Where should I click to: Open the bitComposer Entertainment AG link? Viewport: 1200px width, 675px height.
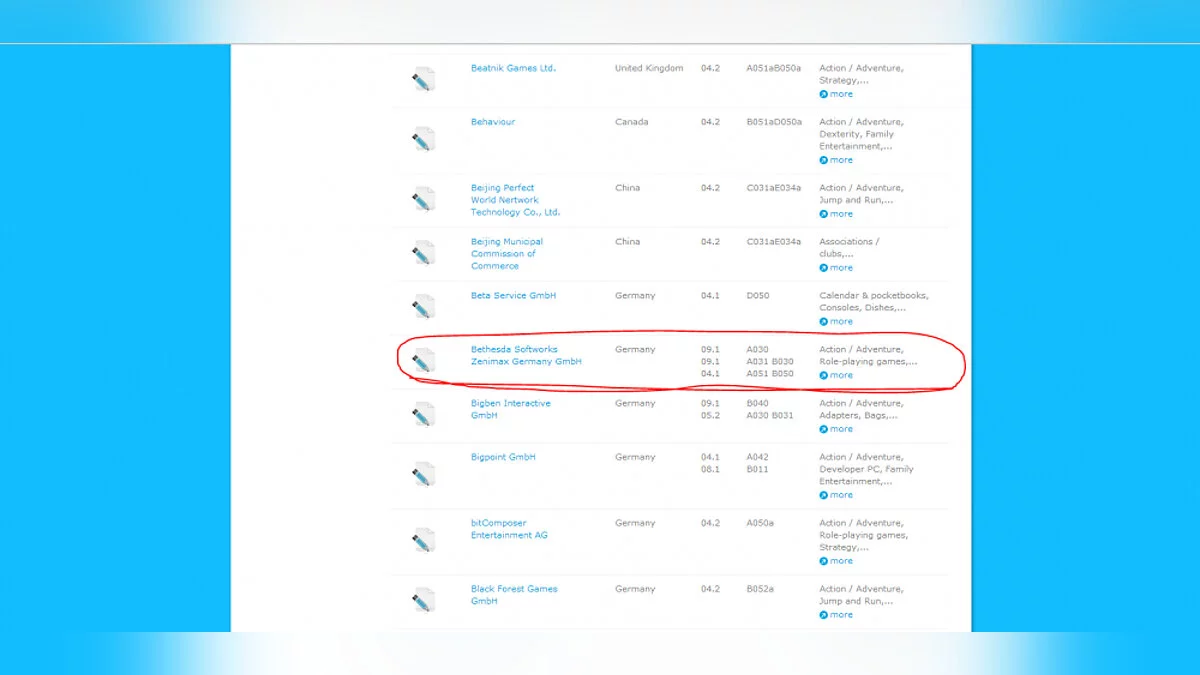tap(509, 529)
